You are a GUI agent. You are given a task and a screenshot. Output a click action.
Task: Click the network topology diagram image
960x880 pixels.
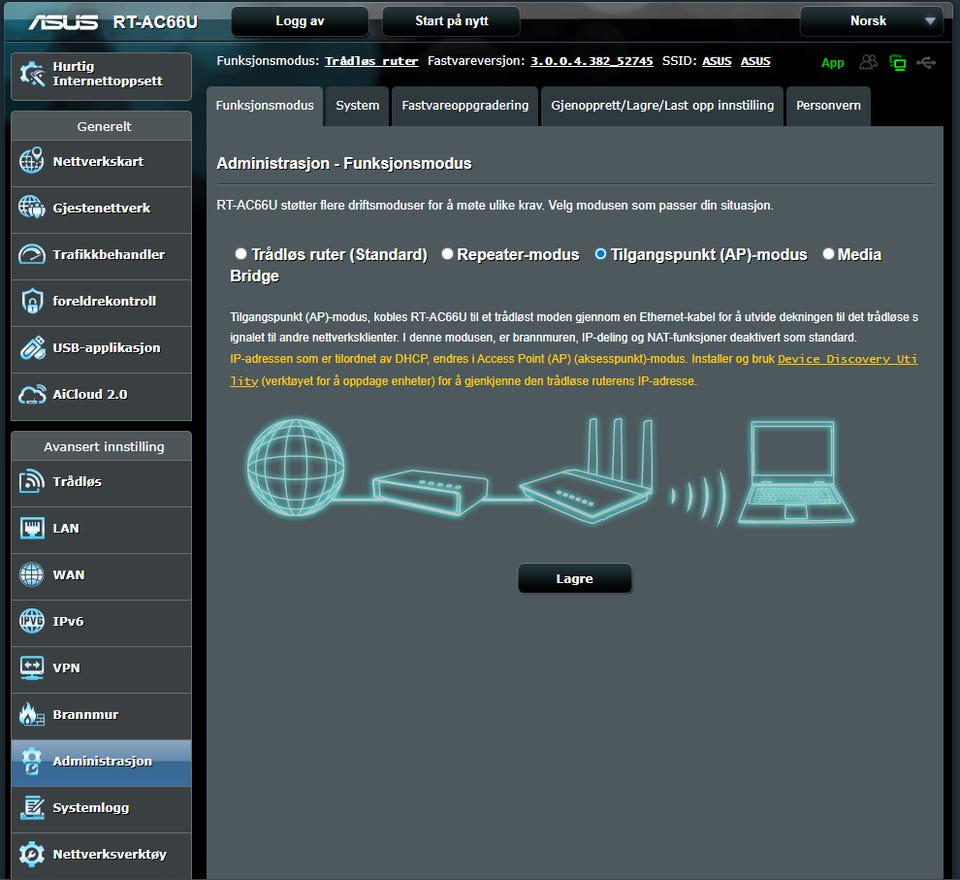pos(550,472)
